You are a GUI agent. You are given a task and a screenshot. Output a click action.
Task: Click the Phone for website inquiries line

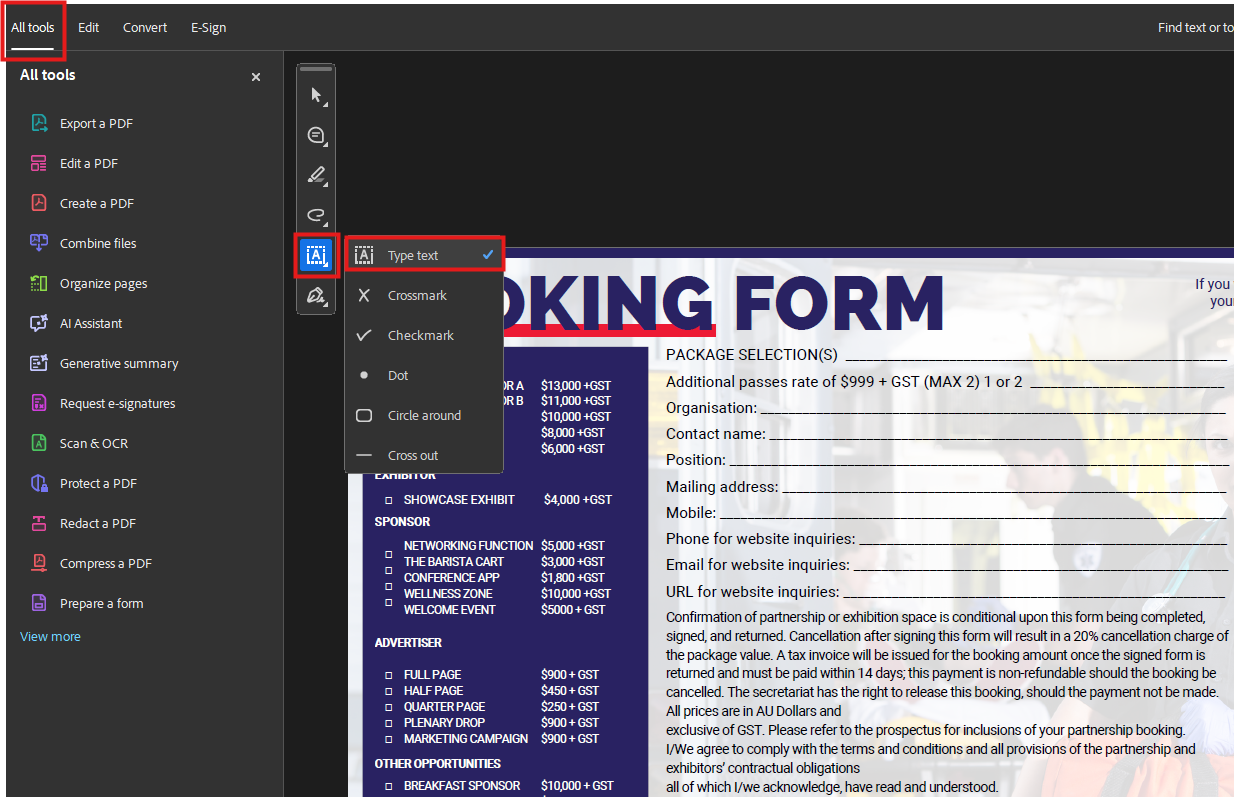click(x=1043, y=542)
